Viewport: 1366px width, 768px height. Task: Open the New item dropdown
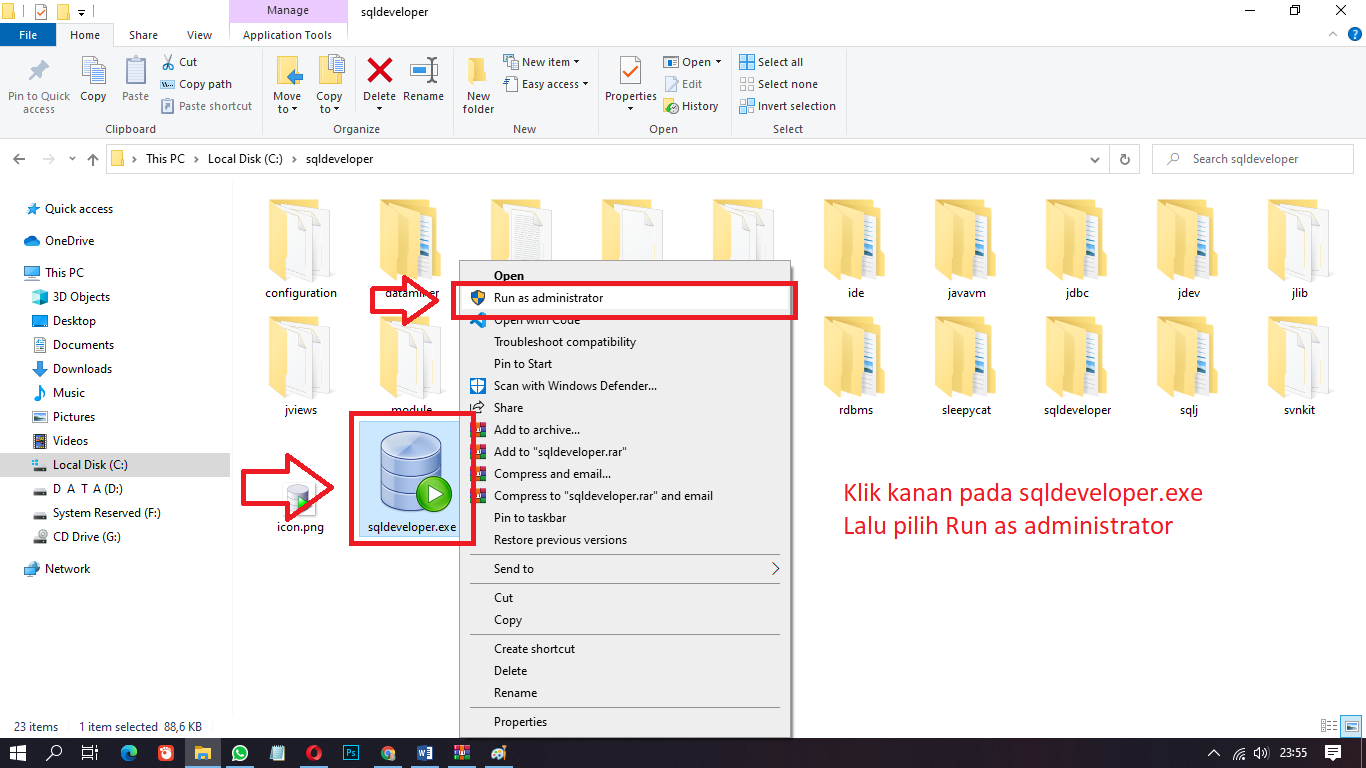(541, 62)
